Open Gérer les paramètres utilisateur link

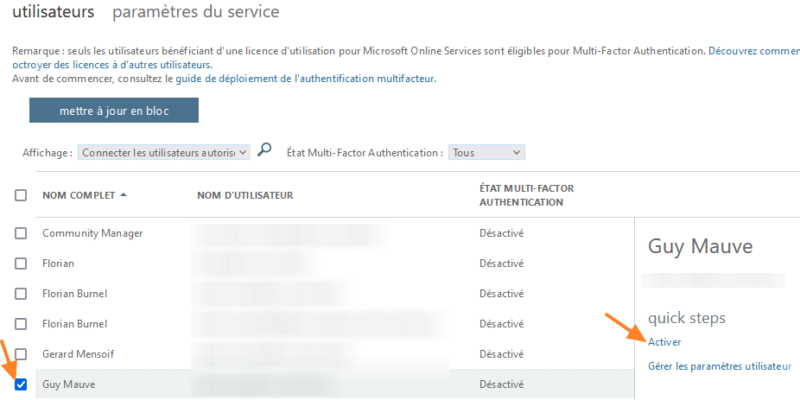[x=719, y=366]
